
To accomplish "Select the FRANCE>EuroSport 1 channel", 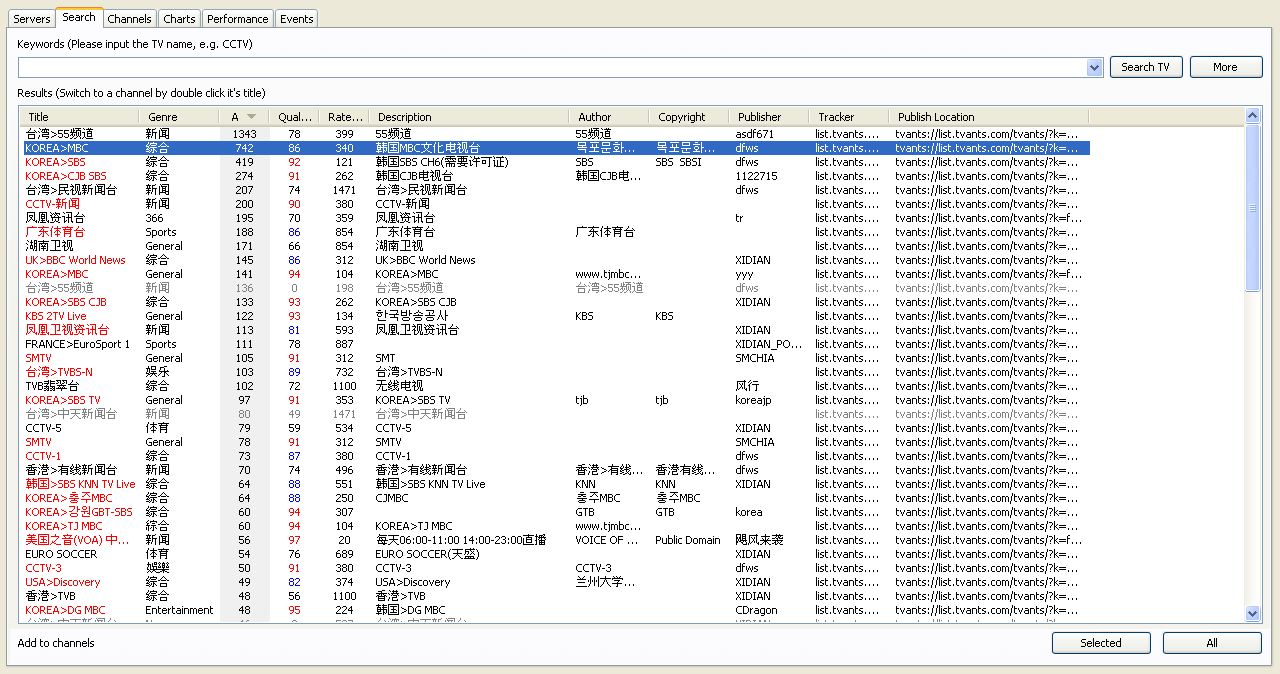I will [555, 344].
